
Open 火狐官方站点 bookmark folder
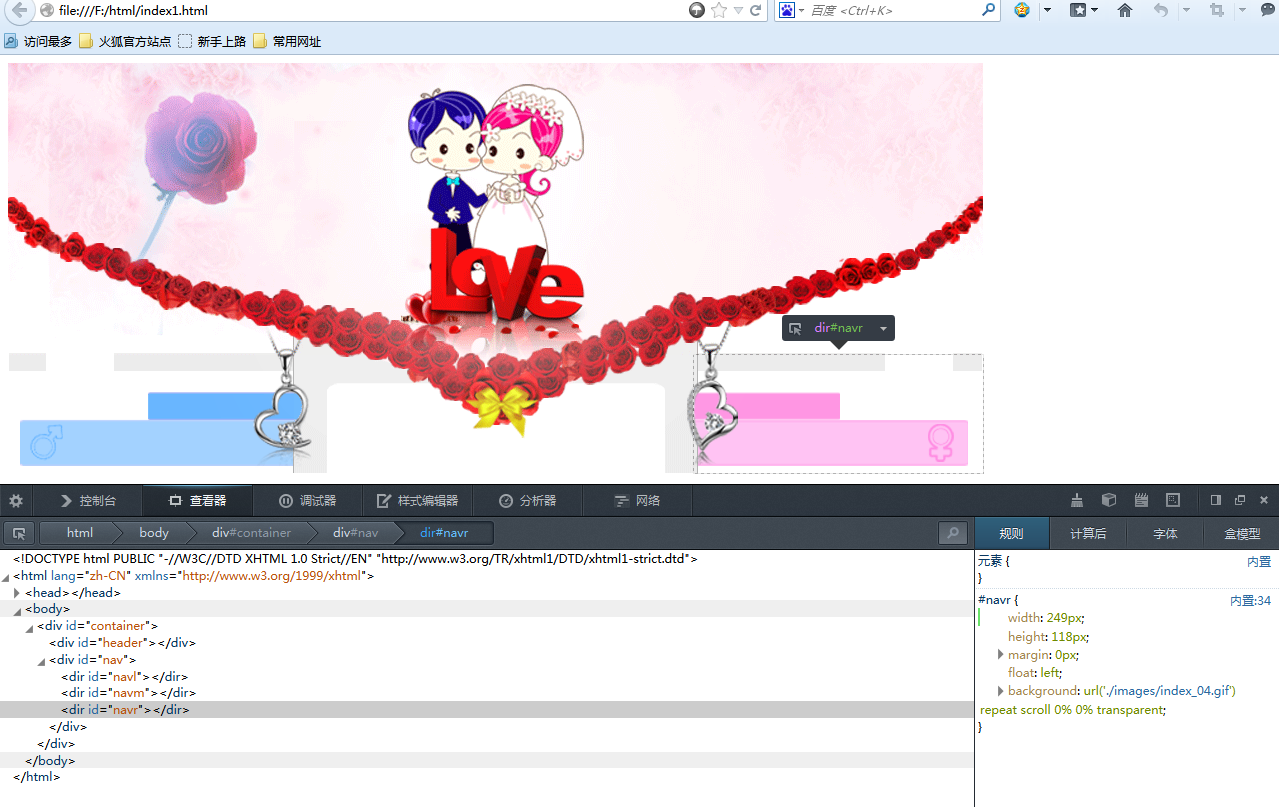[125, 42]
